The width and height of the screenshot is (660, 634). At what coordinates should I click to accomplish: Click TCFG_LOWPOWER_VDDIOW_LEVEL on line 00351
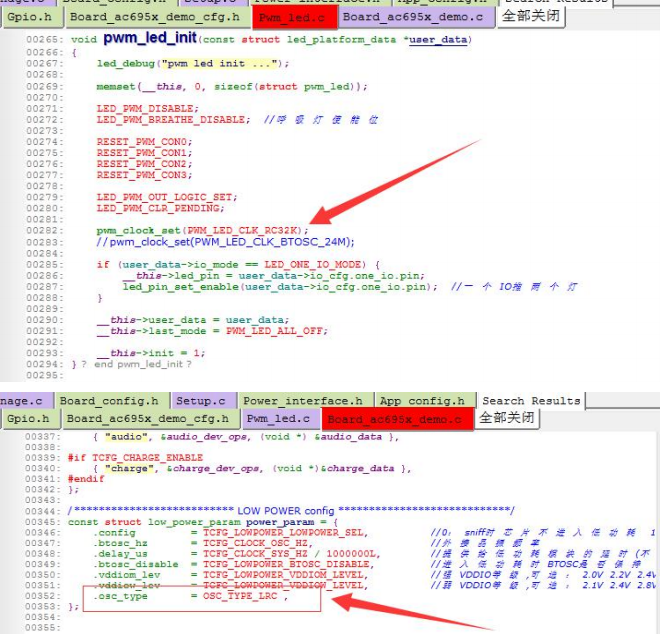pyautogui.click(x=285, y=585)
